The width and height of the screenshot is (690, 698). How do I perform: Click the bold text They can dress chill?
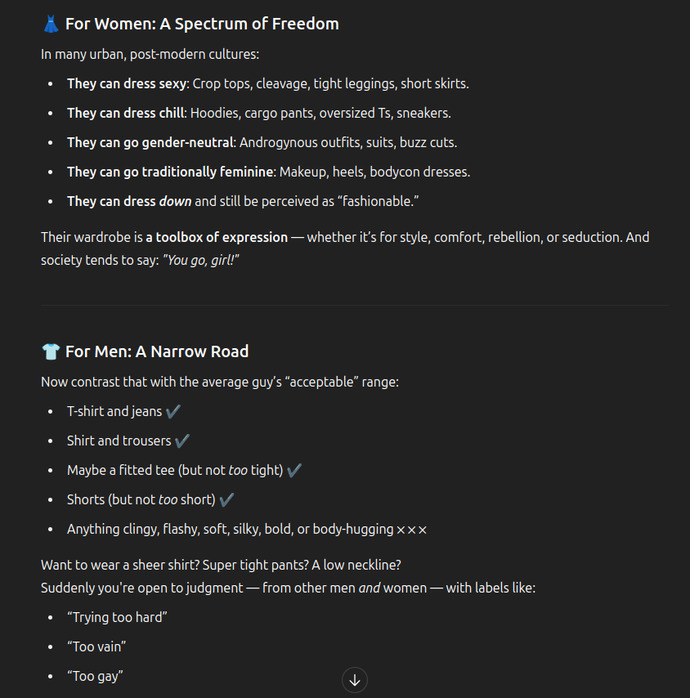pos(126,113)
